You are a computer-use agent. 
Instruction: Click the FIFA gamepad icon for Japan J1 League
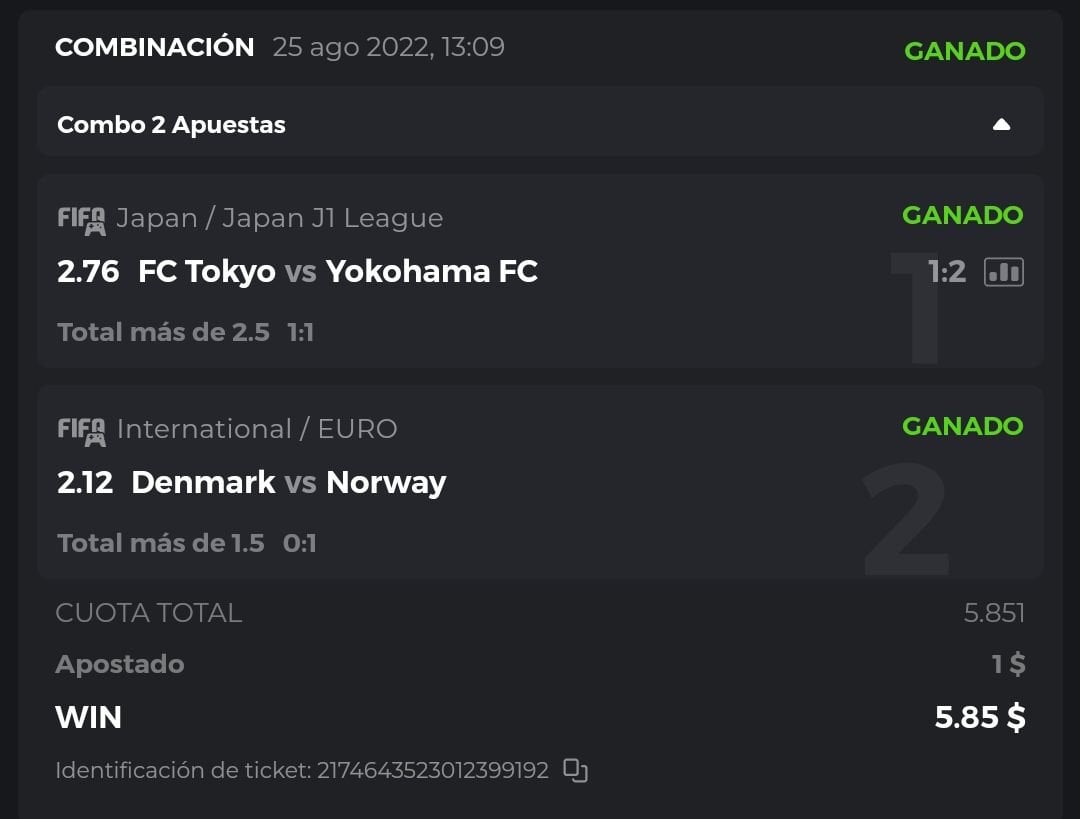click(81, 219)
